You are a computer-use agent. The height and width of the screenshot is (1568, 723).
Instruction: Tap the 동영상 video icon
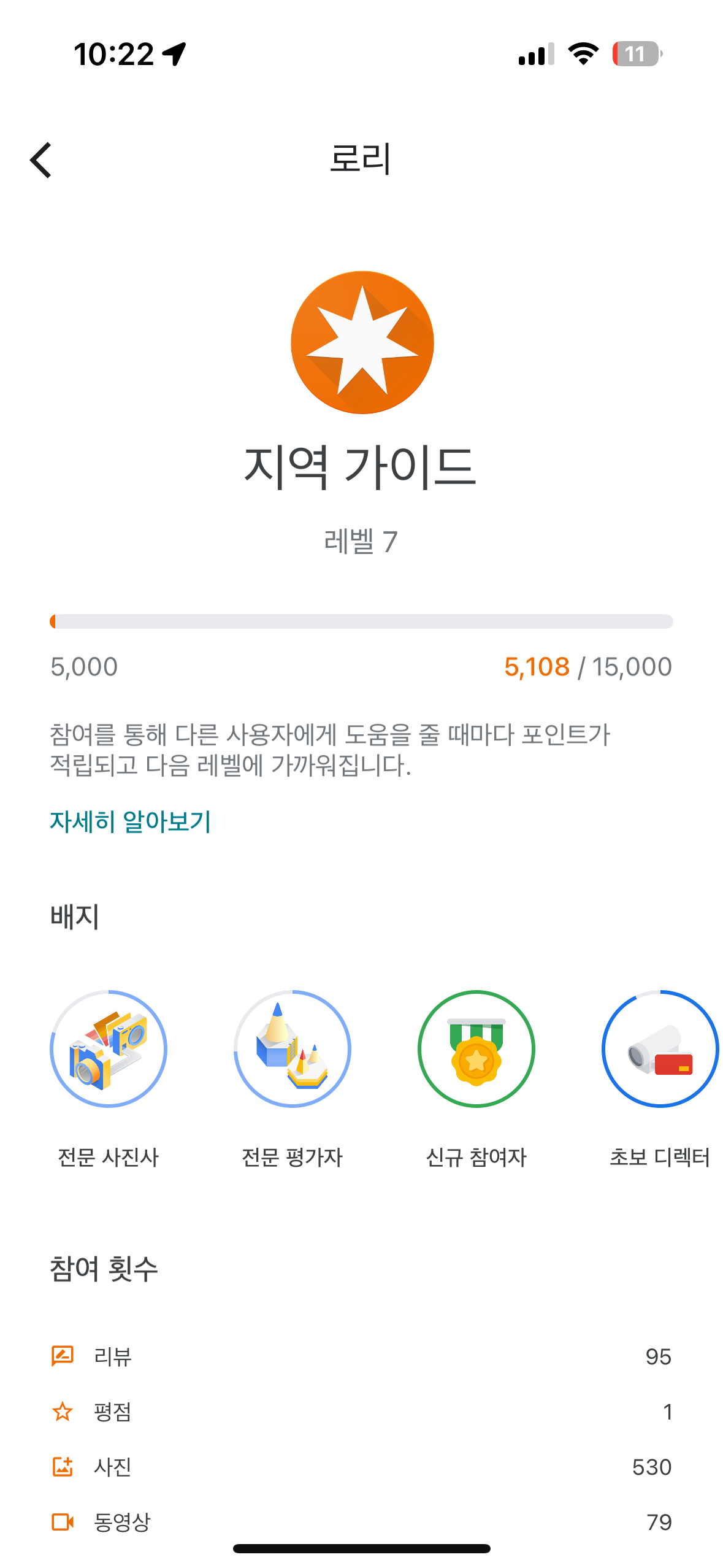pos(63,1522)
